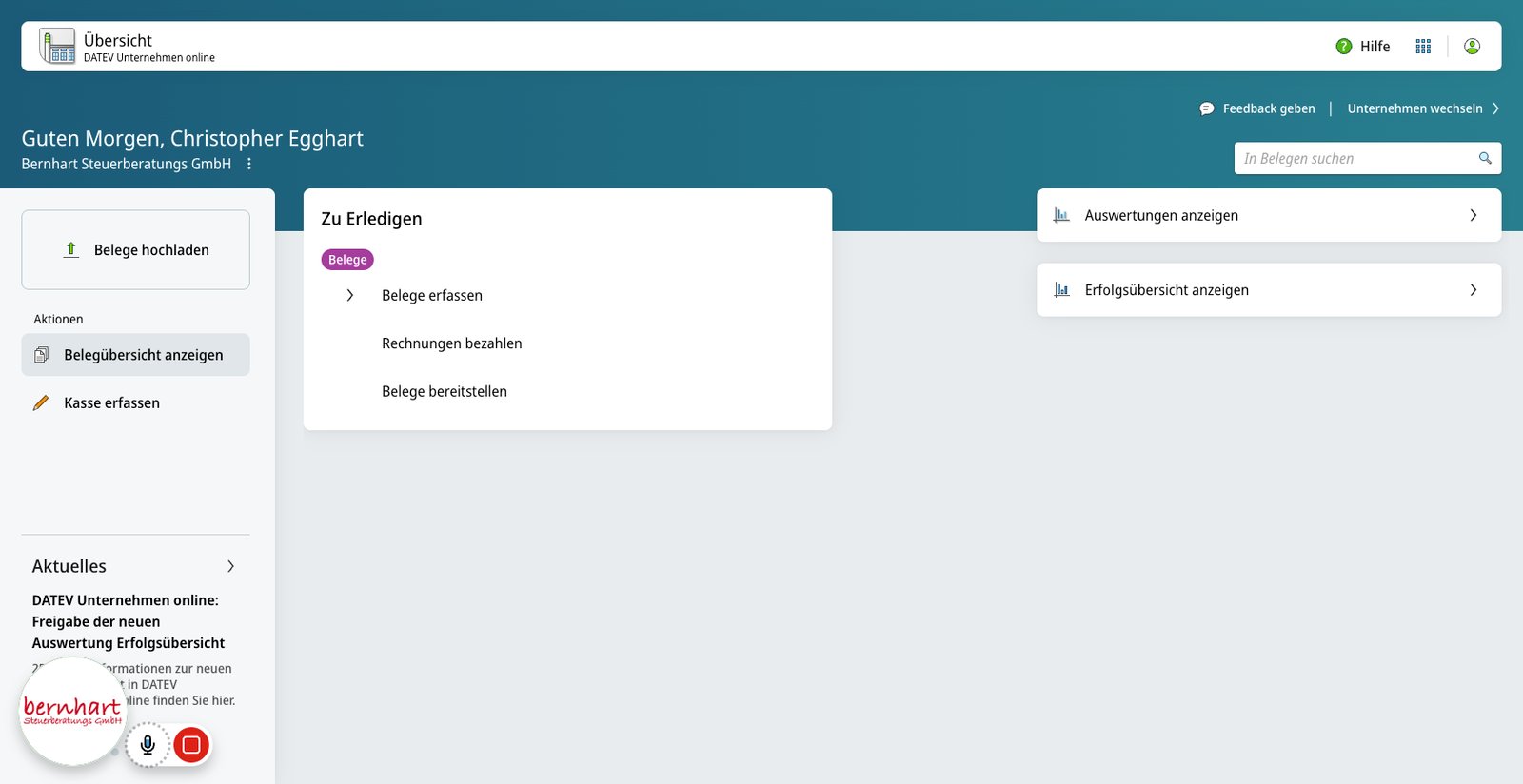Focus the In Belegen suchen search field

point(1367,158)
